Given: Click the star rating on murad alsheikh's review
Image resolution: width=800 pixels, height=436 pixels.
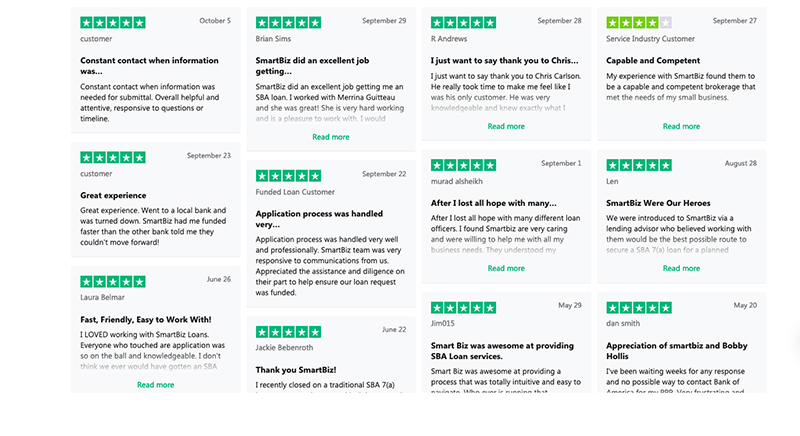Looking at the screenshot, I should pyautogui.click(x=463, y=165).
